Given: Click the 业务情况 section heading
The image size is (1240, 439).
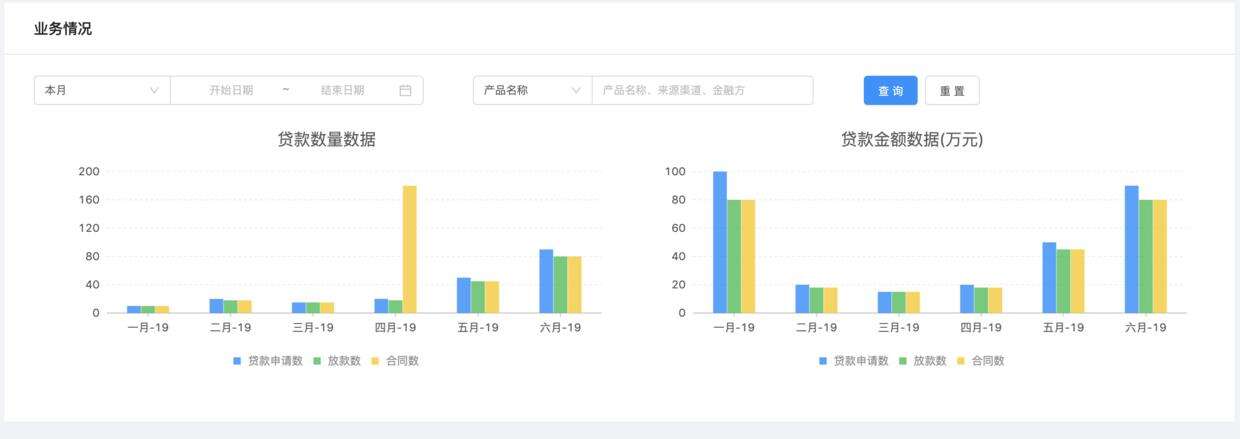Looking at the screenshot, I should [63, 29].
